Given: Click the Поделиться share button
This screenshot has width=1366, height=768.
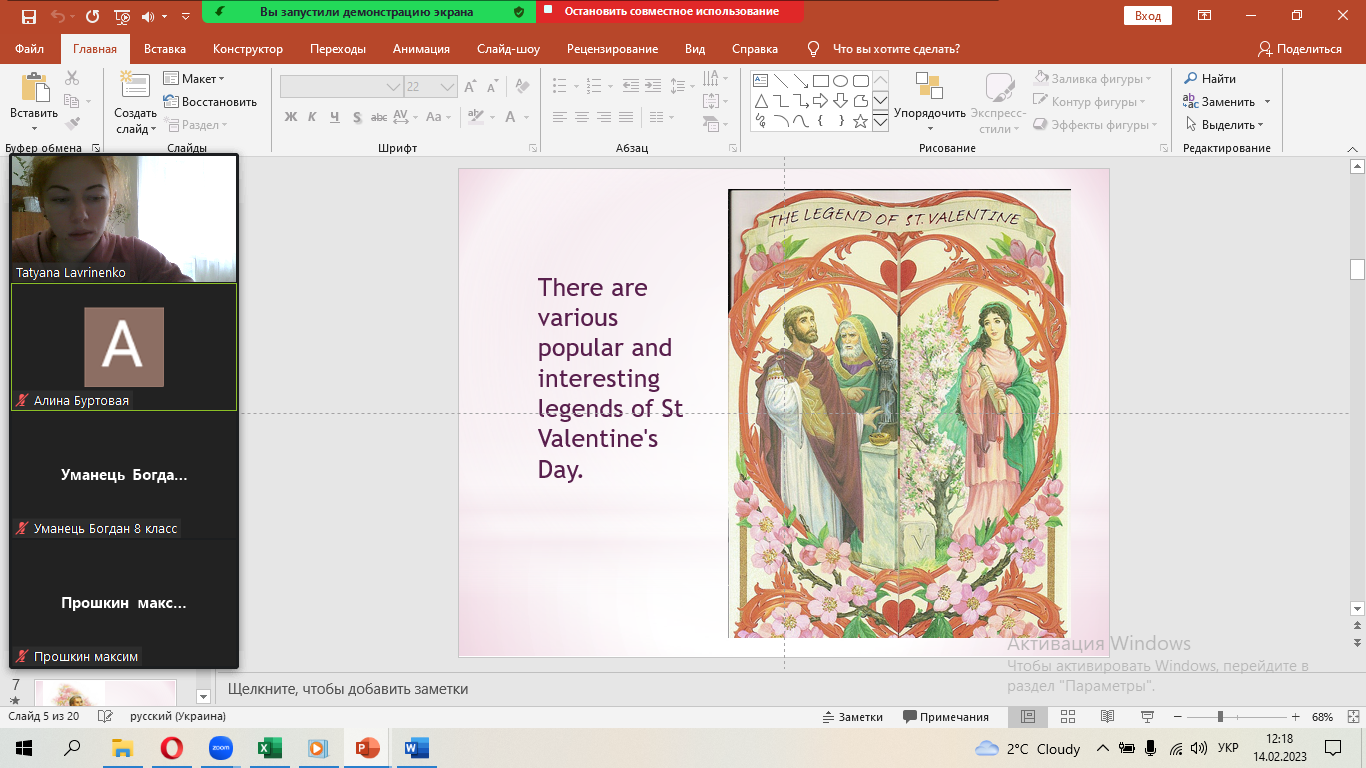Looking at the screenshot, I should (x=1300, y=49).
